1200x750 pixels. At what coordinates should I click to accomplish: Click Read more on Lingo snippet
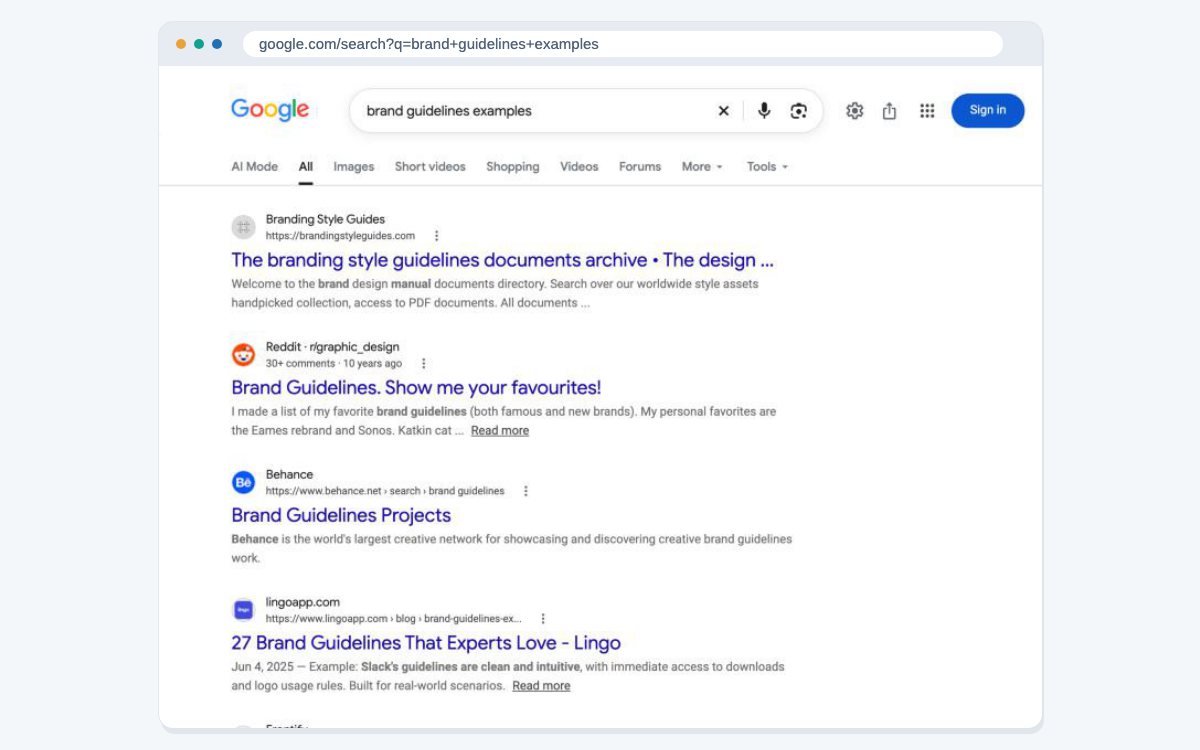541,686
